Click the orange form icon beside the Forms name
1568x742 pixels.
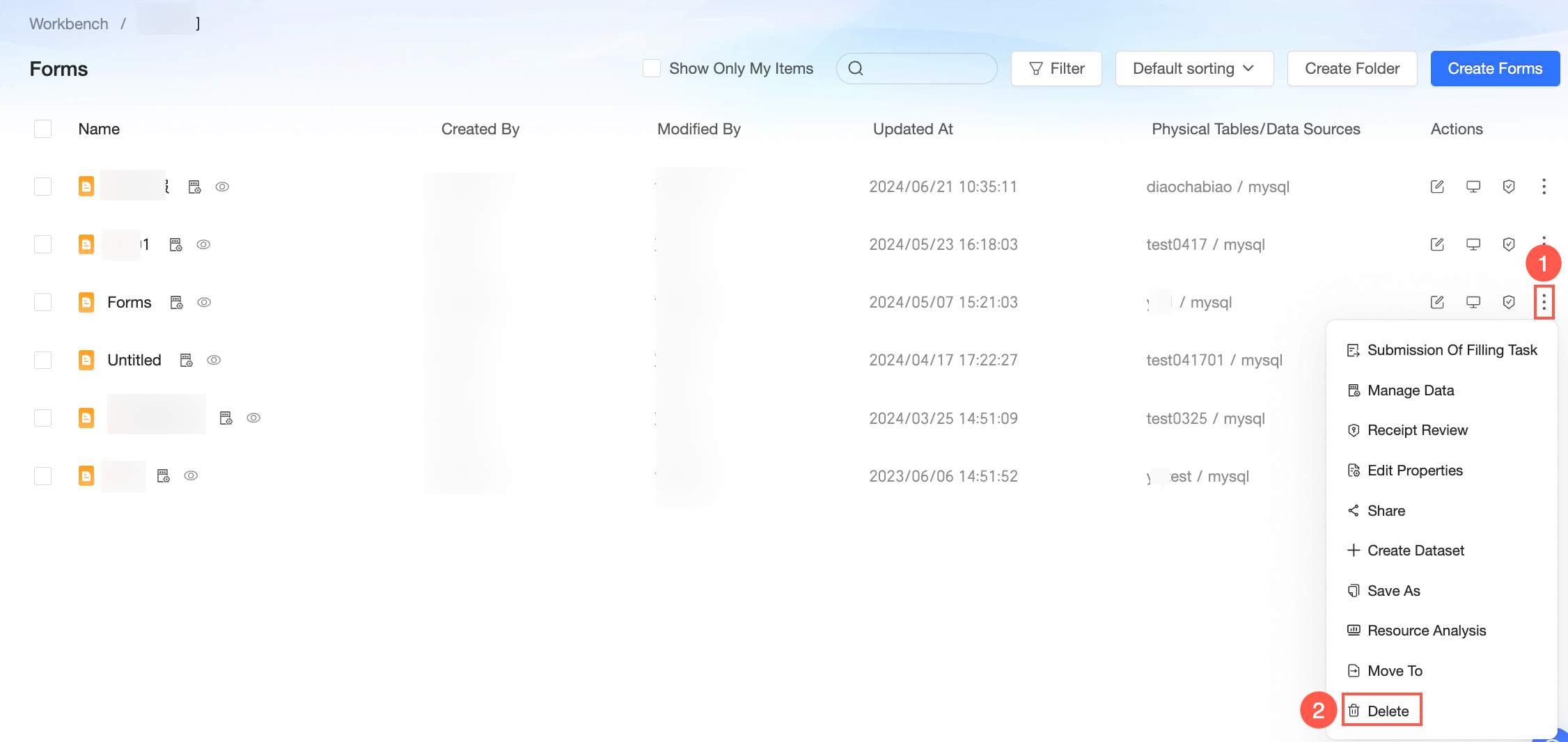coord(86,302)
